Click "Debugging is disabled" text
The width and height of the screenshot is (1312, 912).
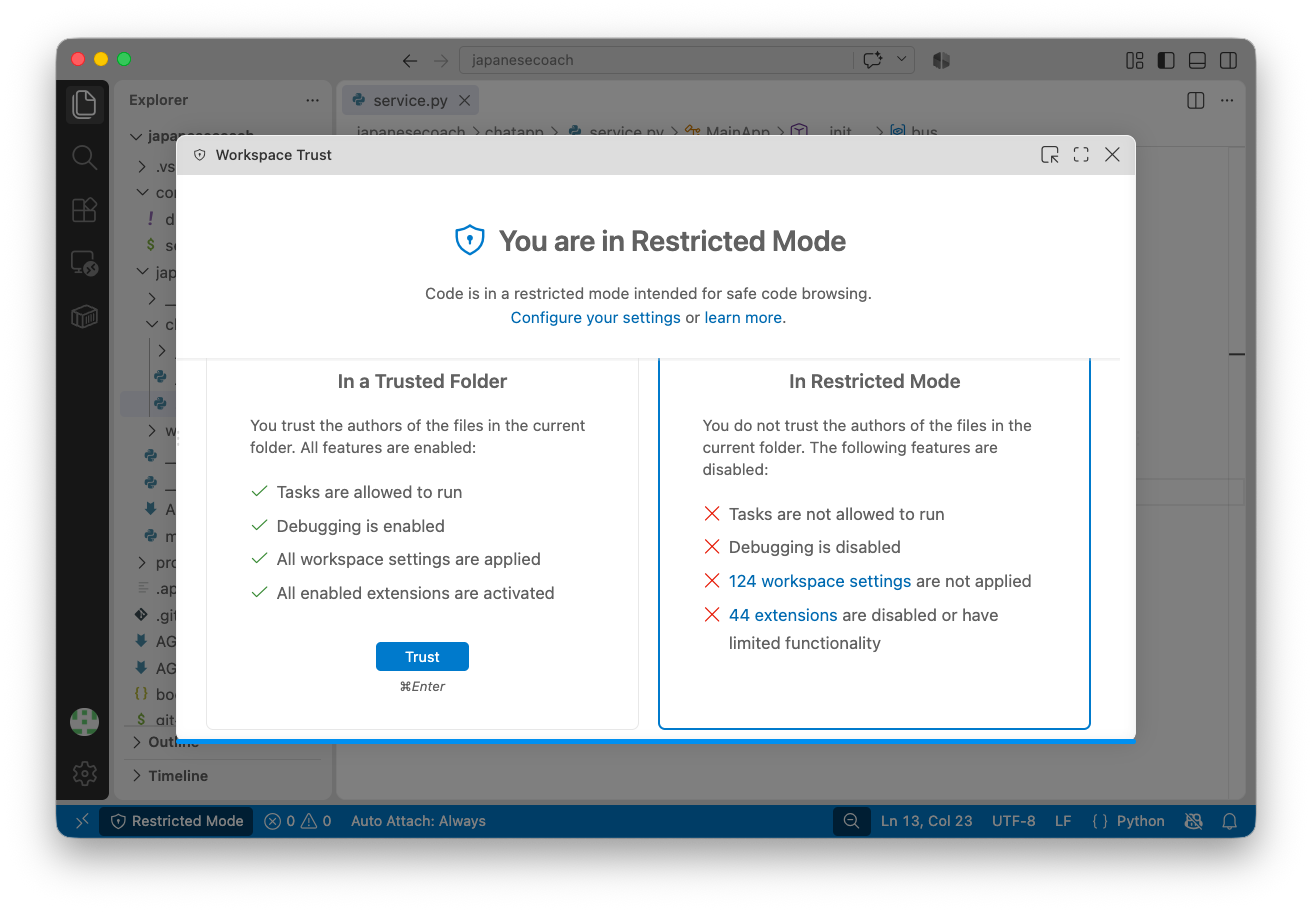[815, 547]
